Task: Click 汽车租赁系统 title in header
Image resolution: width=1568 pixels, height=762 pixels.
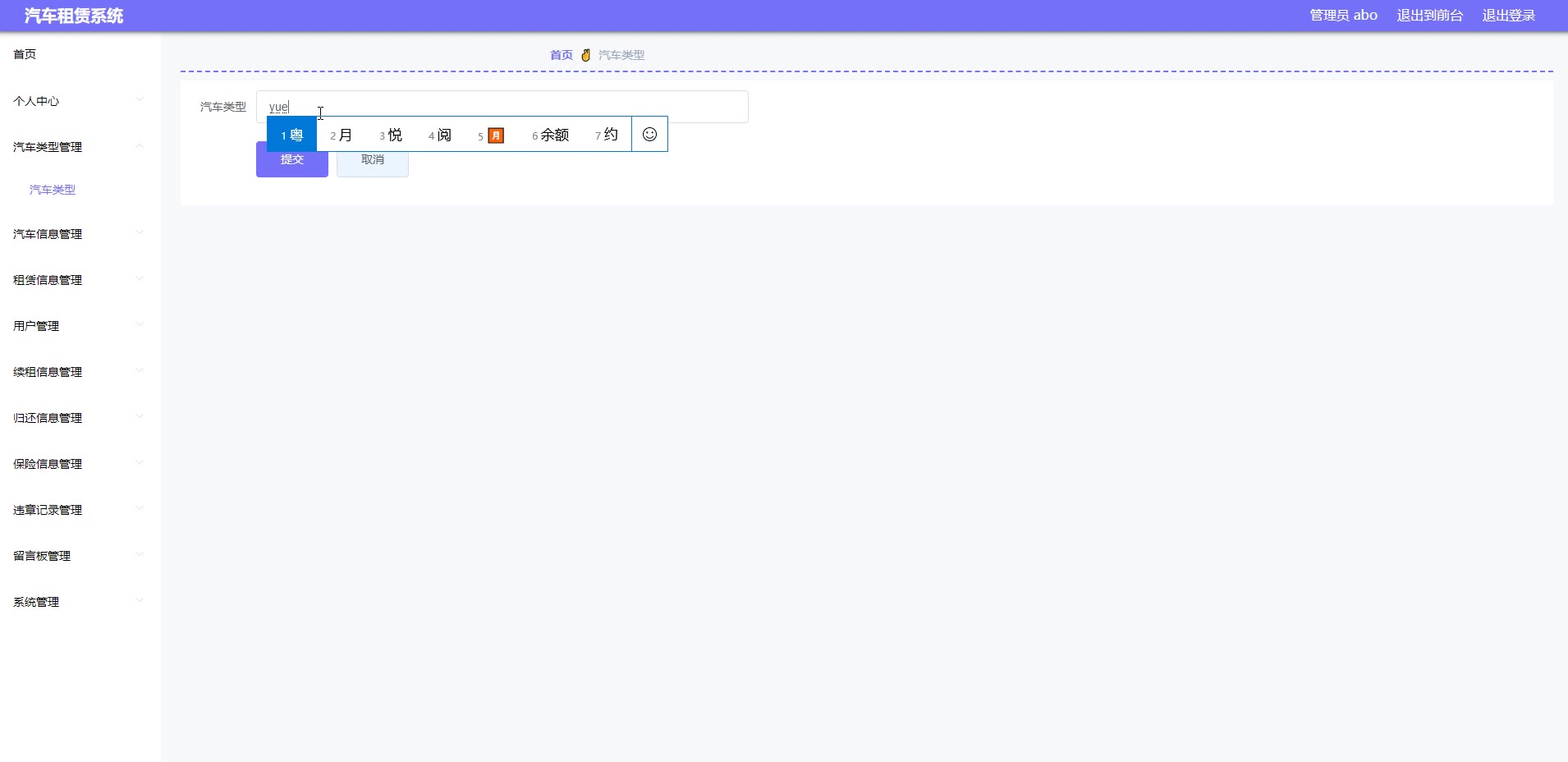Action: click(x=74, y=16)
